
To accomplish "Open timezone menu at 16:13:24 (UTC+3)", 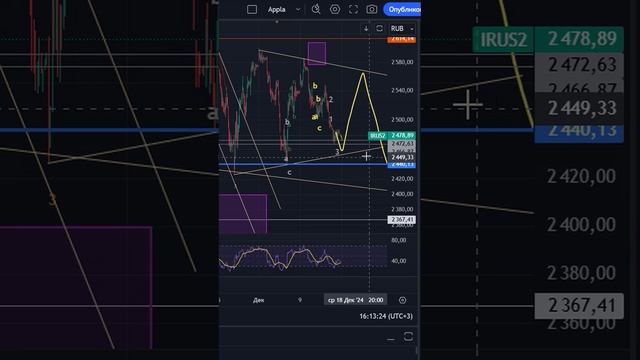I will pos(386,316).
